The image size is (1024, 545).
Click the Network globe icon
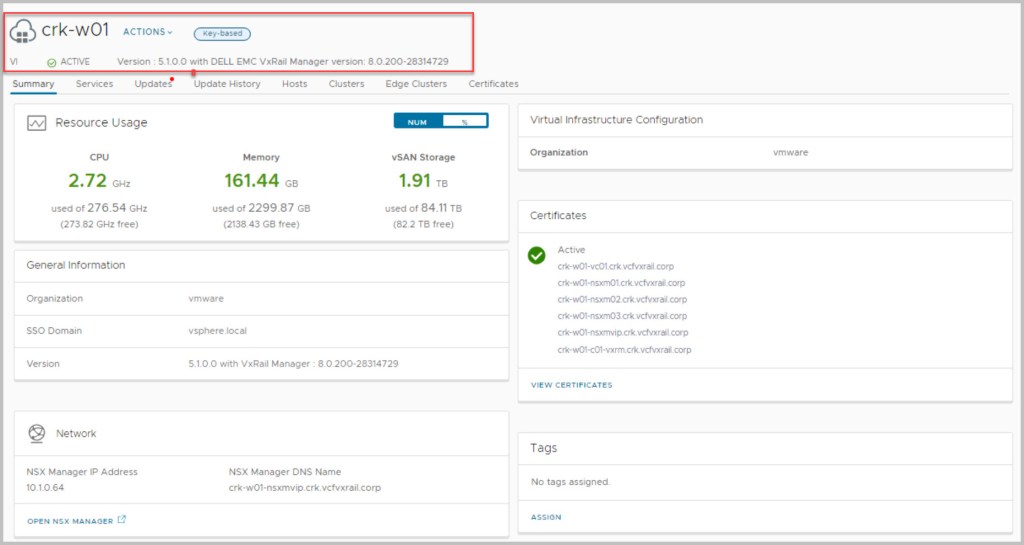pos(37,433)
